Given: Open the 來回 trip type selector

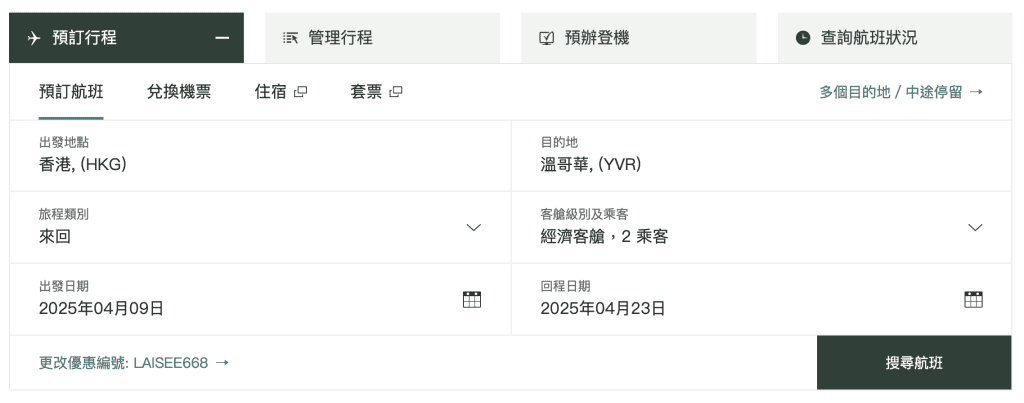Looking at the screenshot, I should (250, 227).
